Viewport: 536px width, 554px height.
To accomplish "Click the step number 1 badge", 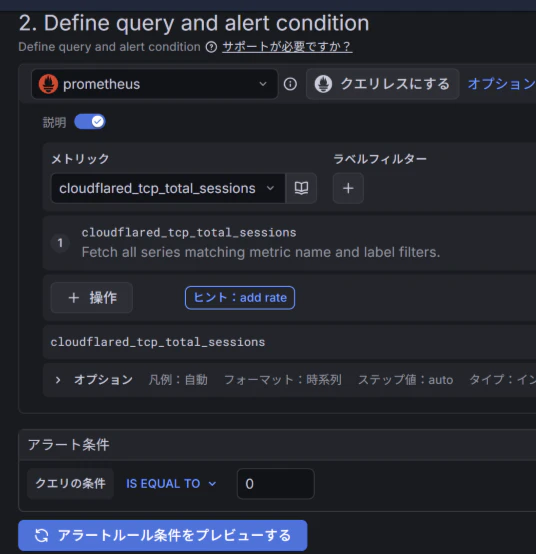I will point(60,243).
